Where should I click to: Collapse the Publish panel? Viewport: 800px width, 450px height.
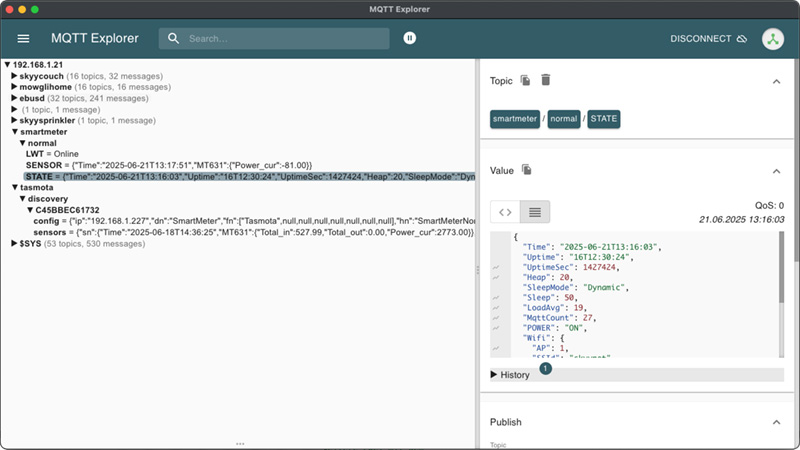(777, 423)
